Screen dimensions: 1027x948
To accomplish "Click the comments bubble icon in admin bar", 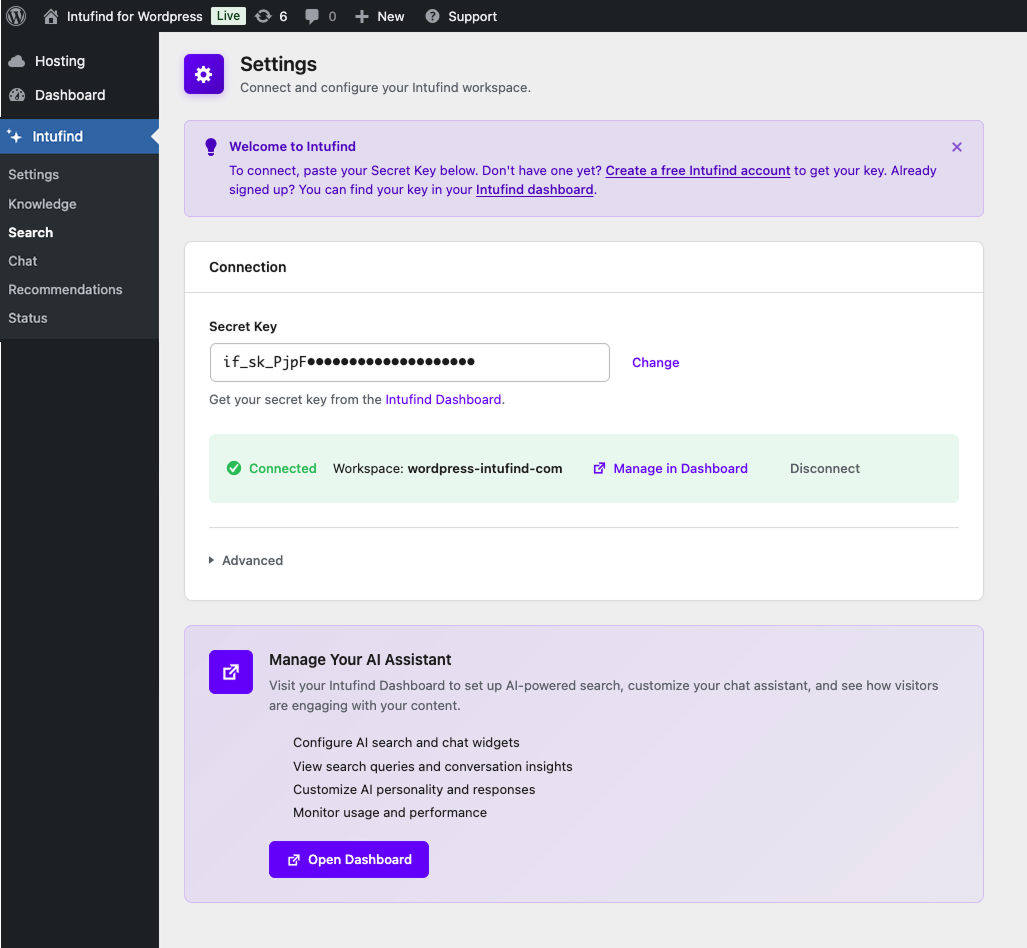I will point(313,16).
